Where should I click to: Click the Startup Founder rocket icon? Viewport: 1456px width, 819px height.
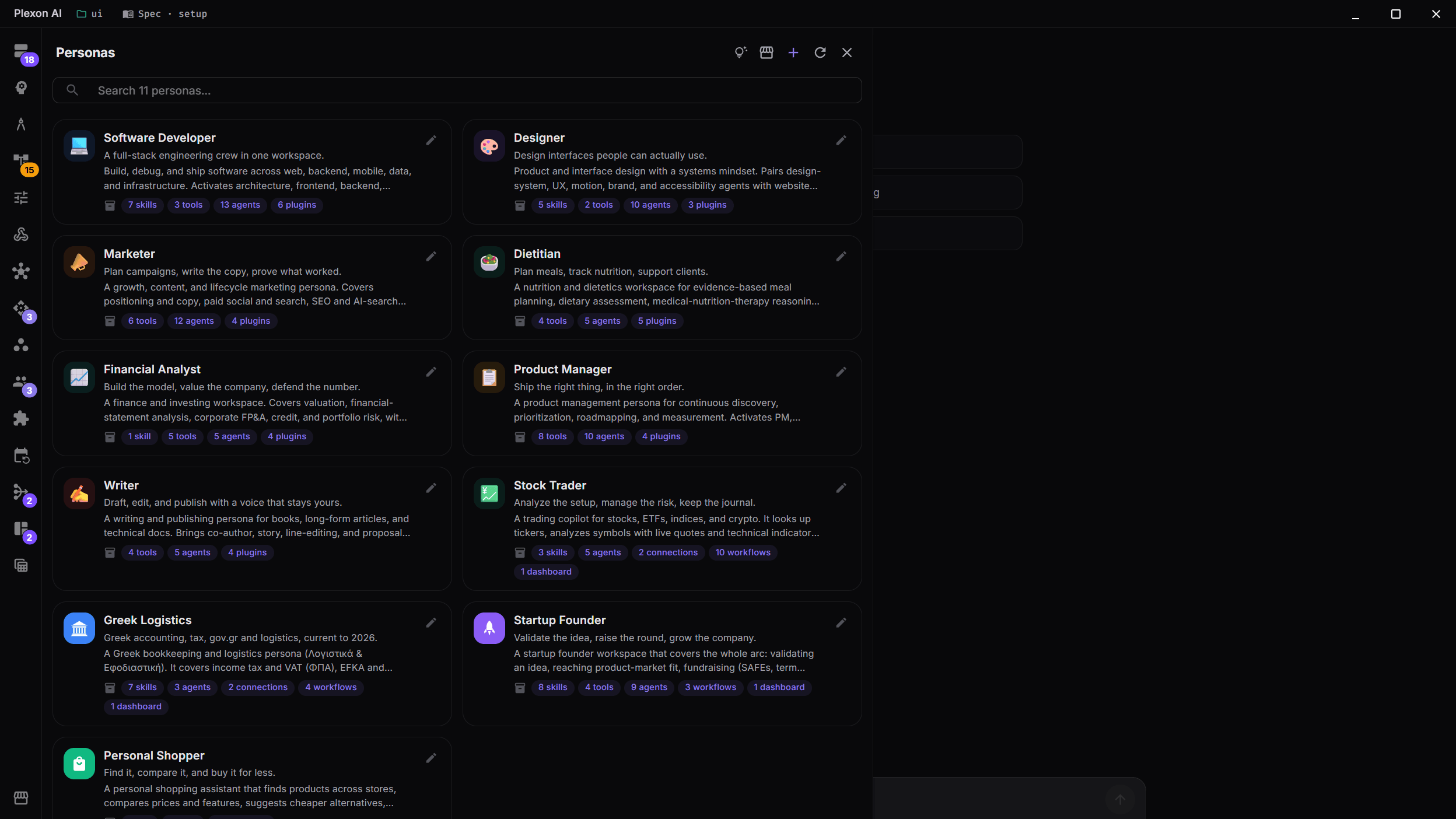(489, 628)
